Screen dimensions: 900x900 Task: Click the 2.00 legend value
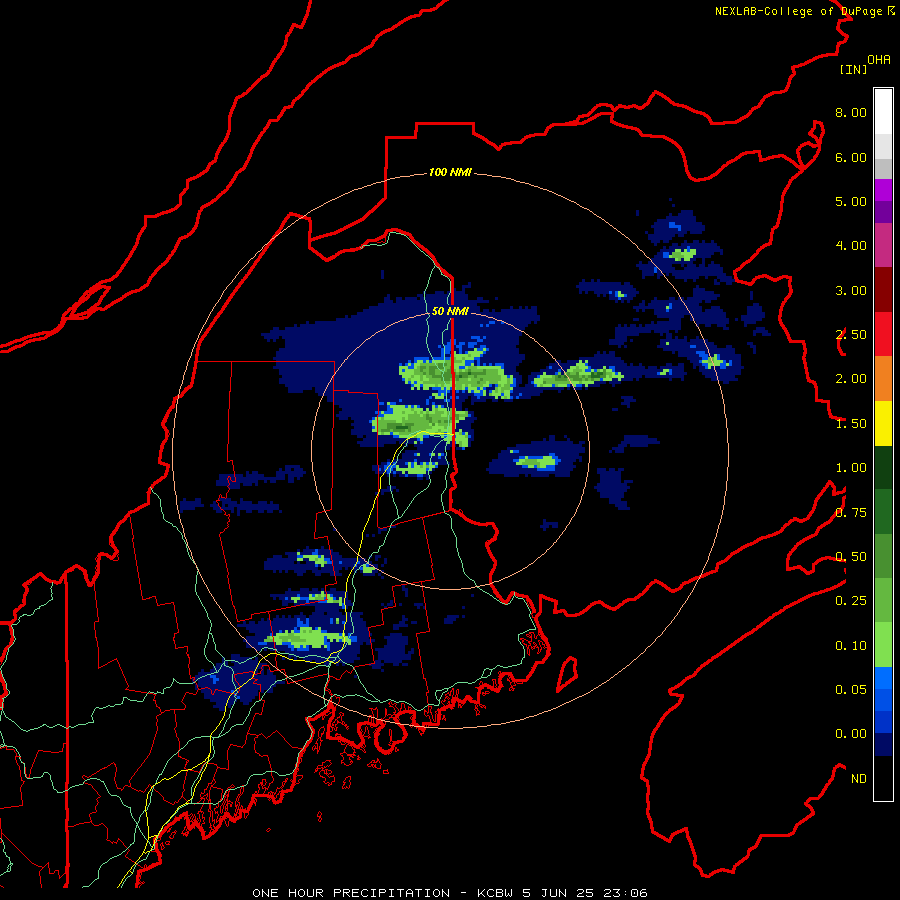(851, 379)
